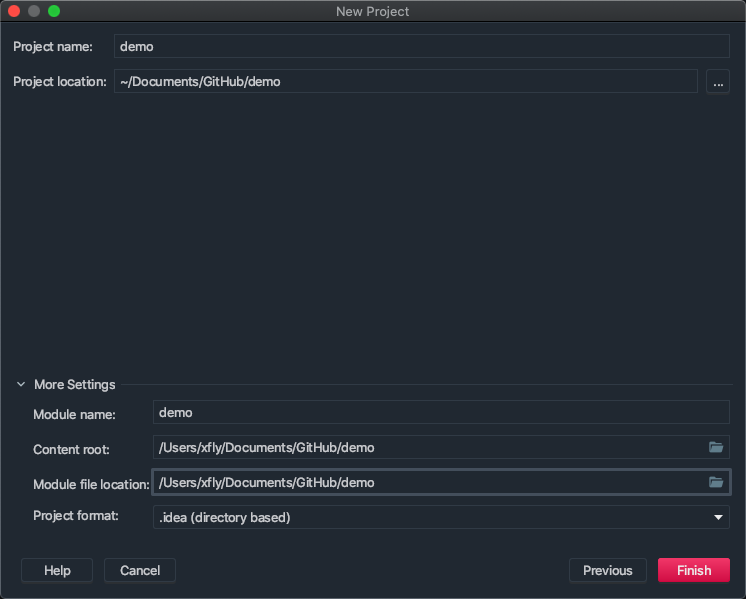Minimize the New Project dialog
This screenshot has height=599, width=746.
34,11
